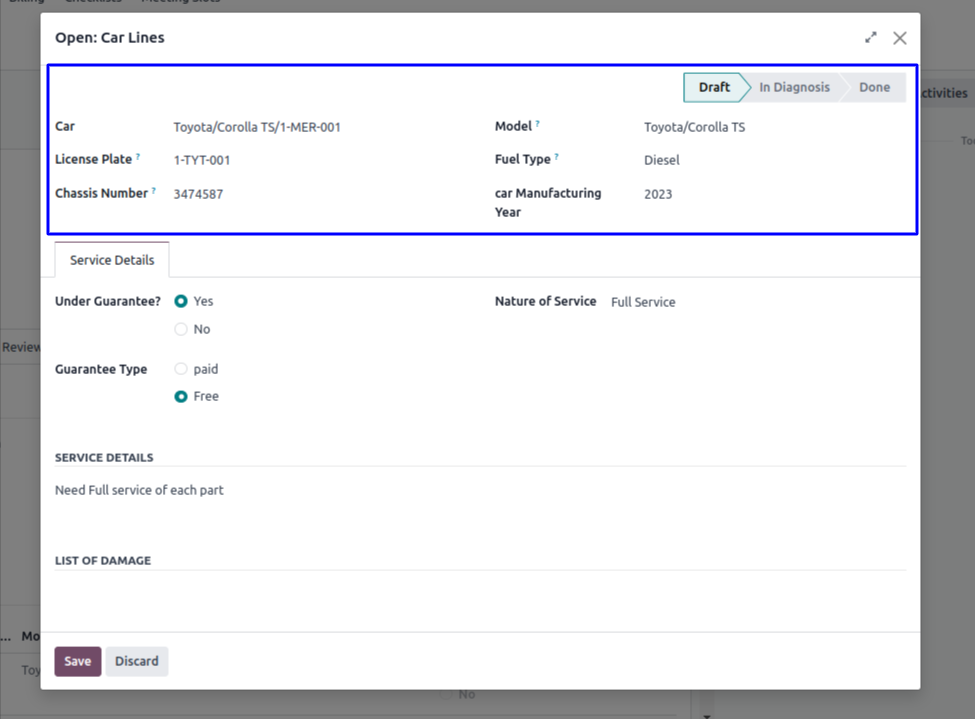Screen dimensions: 975x719
Task: Click the Model field help icon
Action: [537, 124]
